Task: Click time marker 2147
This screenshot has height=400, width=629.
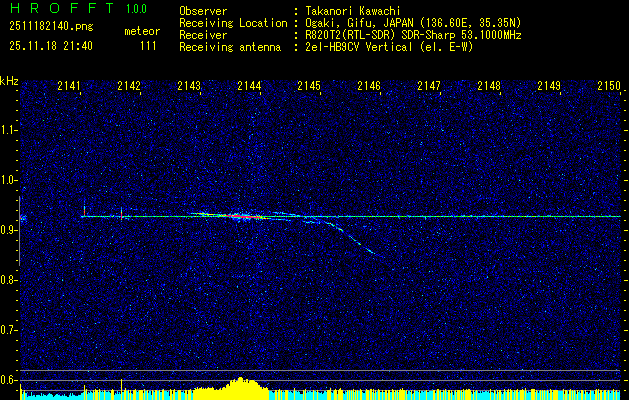Action: [x=429, y=86]
